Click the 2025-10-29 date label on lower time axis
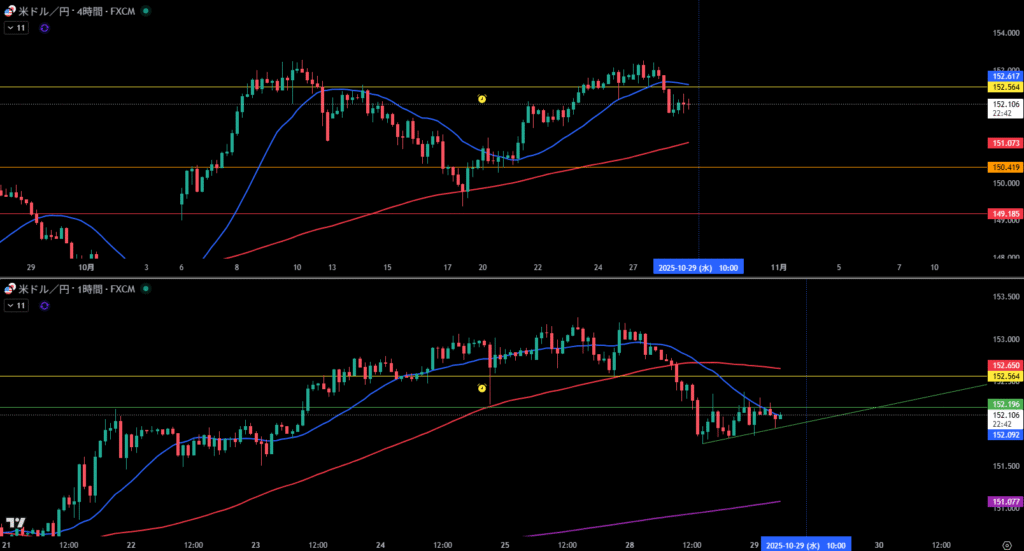The image size is (1024, 551). click(x=806, y=544)
